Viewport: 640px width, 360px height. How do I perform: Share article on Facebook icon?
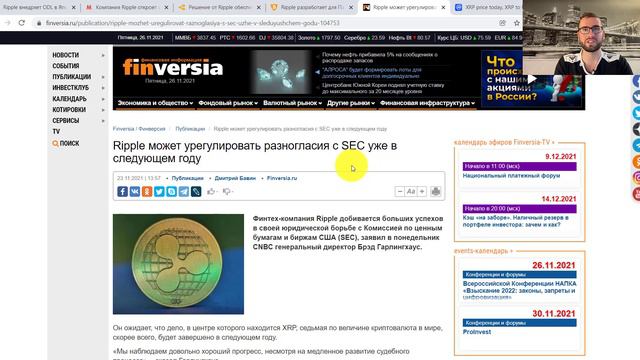[122, 191]
